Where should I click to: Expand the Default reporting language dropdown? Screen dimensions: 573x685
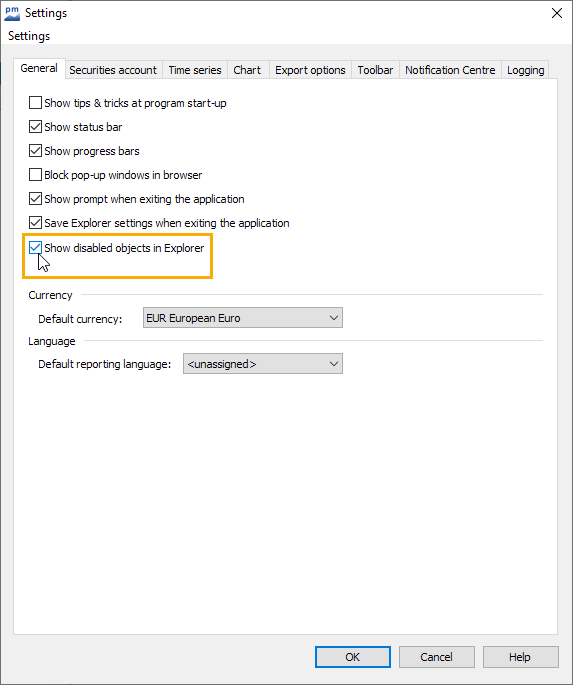[x=263, y=363]
